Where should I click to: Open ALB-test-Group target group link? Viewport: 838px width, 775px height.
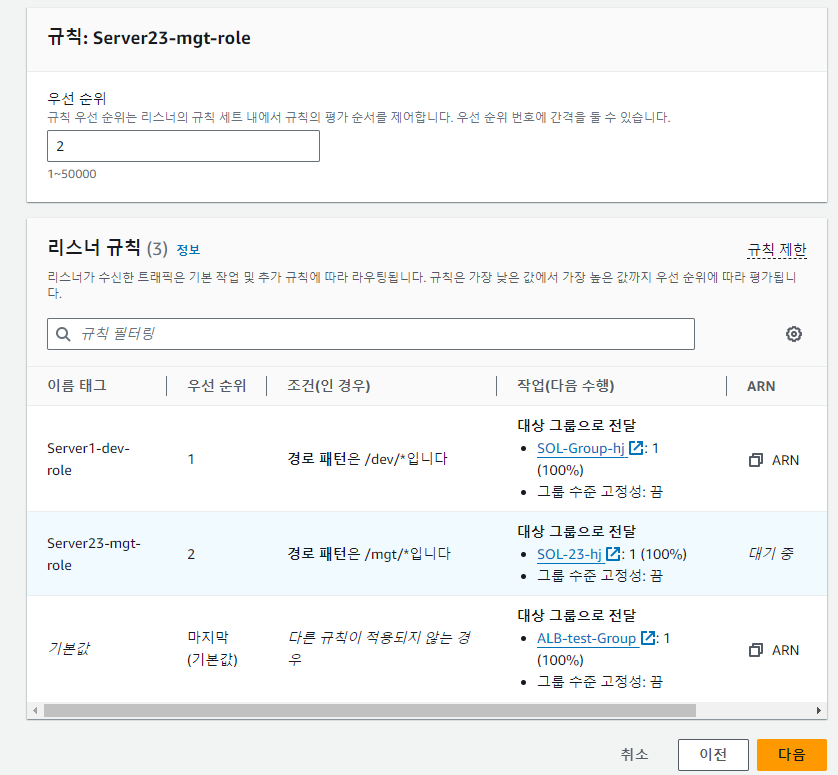point(586,638)
